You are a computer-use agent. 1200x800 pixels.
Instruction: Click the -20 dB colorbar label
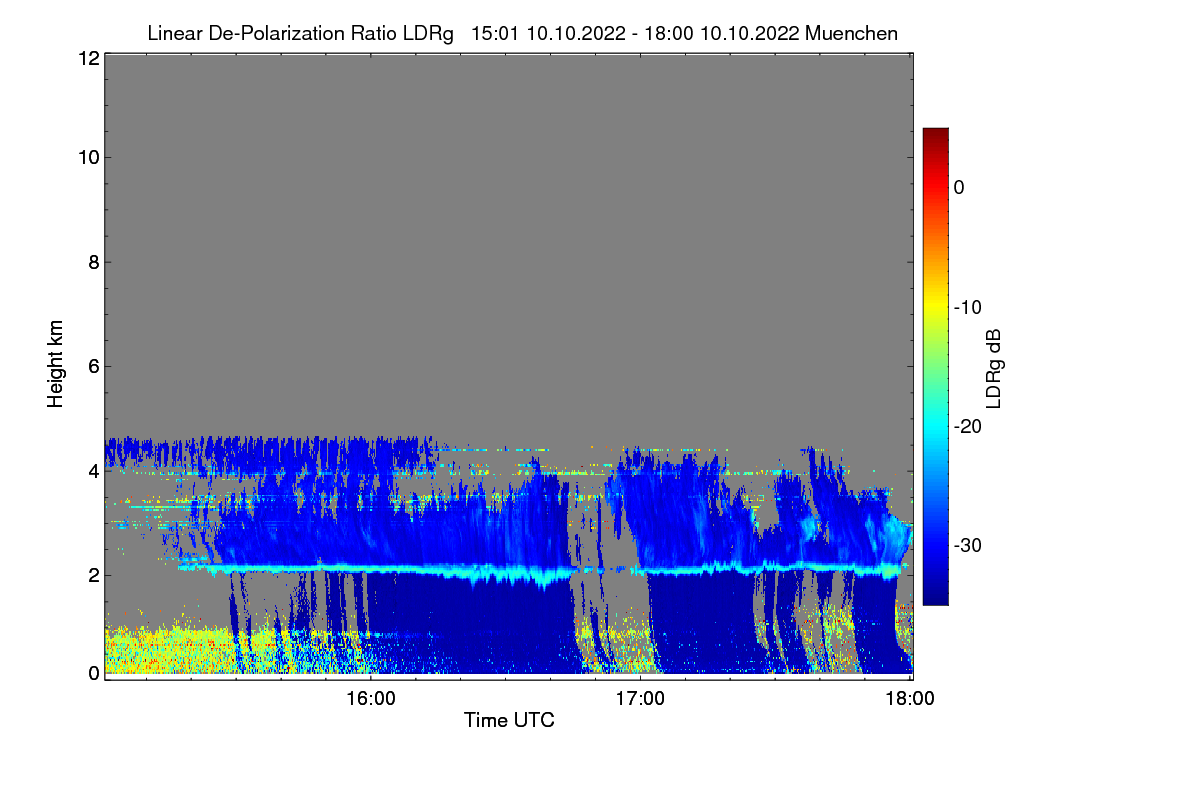click(968, 426)
